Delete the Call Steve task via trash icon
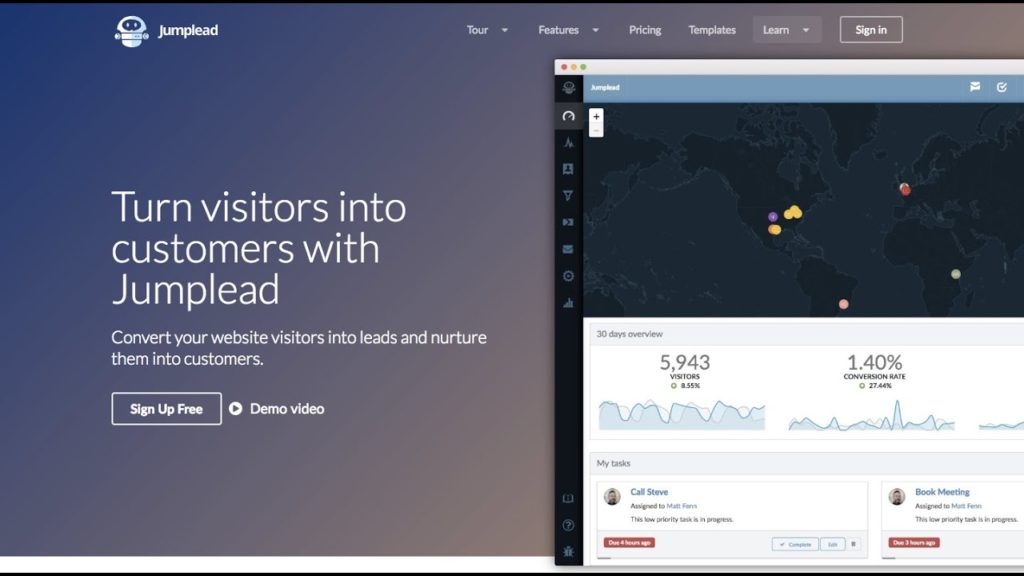Screen dimensions: 1024x576 coord(854,544)
